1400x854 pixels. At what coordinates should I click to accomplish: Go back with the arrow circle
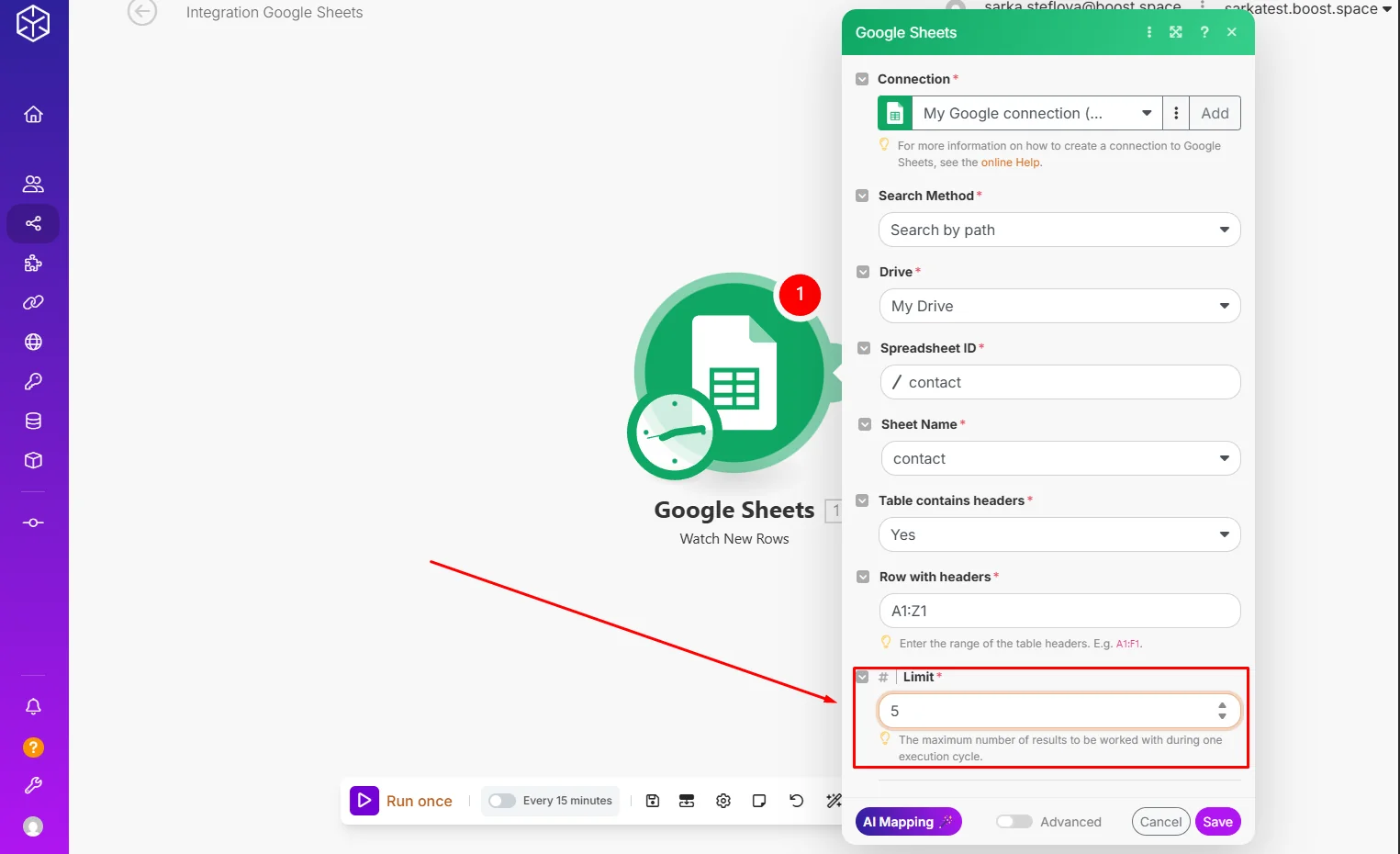(x=142, y=11)
